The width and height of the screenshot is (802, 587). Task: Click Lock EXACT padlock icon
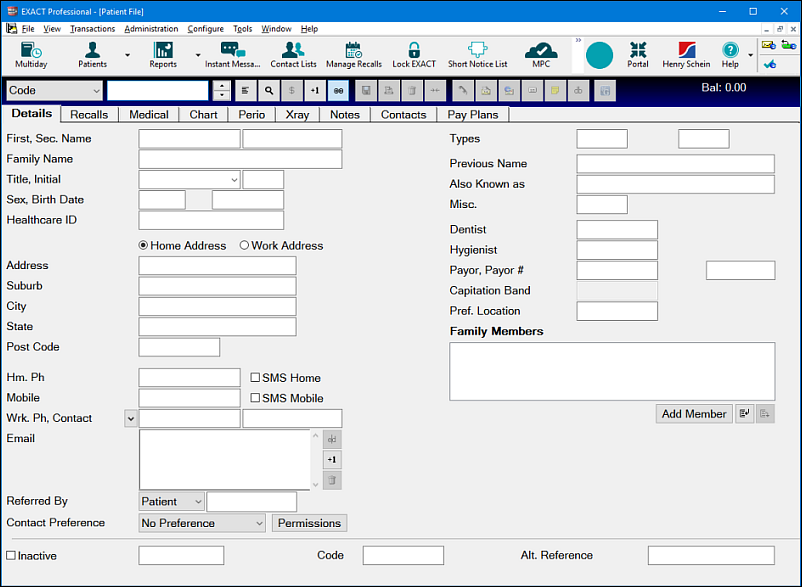tap(414, 51)
